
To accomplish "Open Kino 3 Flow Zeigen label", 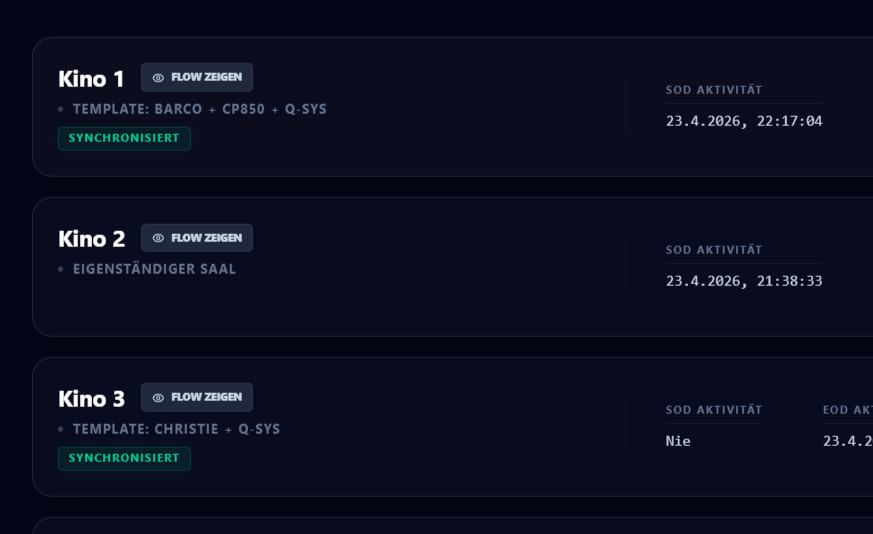I will point(206,398).
